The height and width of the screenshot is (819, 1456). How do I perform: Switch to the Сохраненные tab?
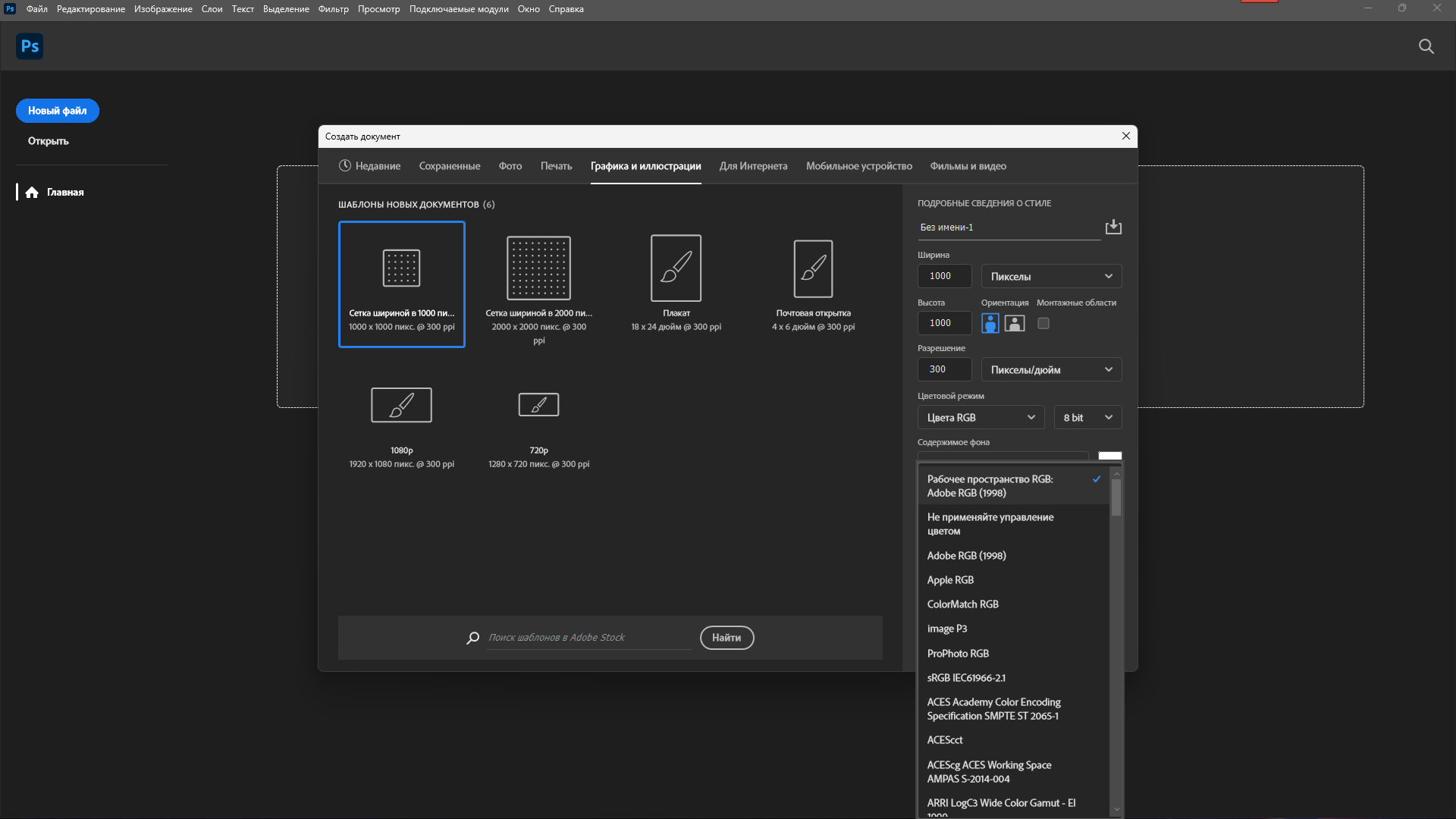coord(450,166)
